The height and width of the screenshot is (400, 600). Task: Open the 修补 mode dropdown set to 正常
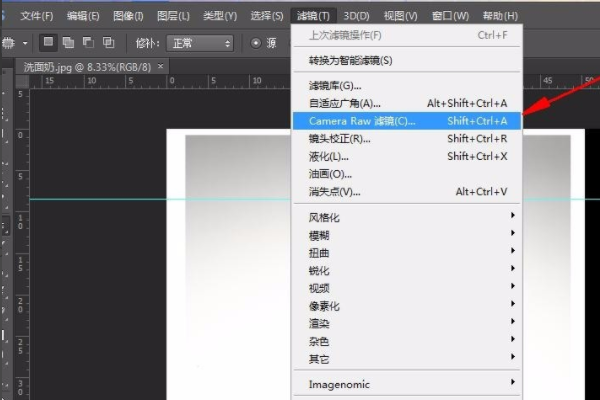pos(199,43)
